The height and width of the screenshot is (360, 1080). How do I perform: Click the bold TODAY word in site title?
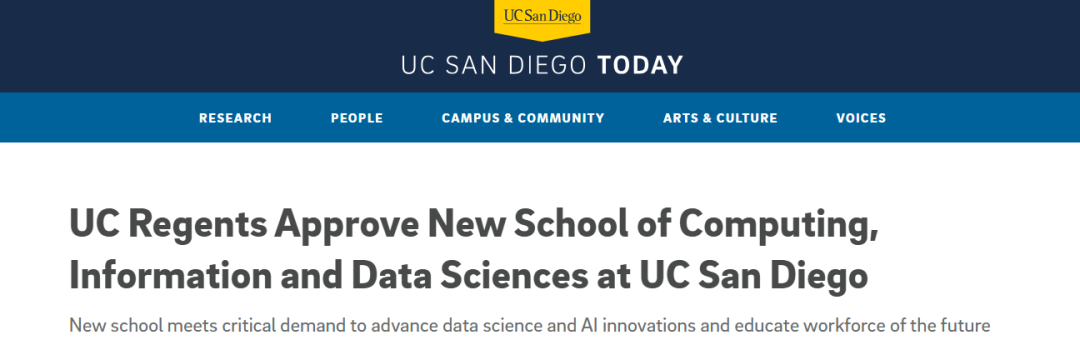click(x=640, y=65)
